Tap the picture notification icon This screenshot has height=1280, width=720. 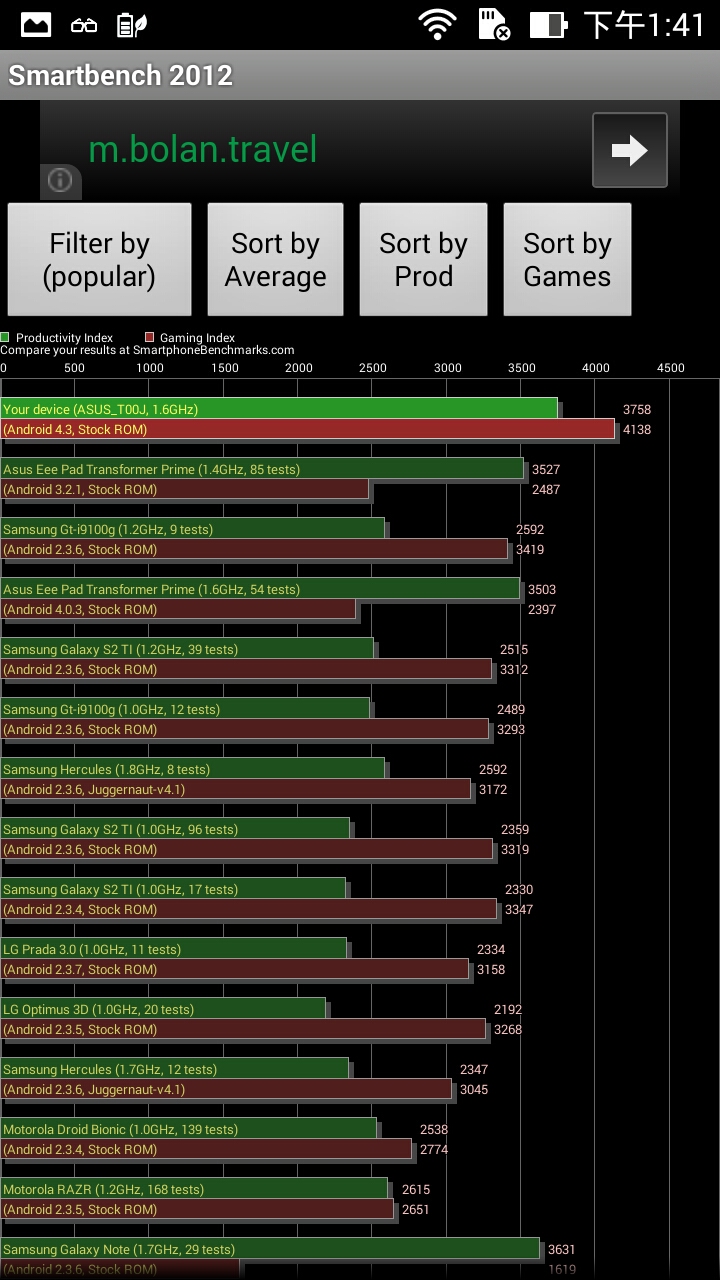(x=36, y=25)
